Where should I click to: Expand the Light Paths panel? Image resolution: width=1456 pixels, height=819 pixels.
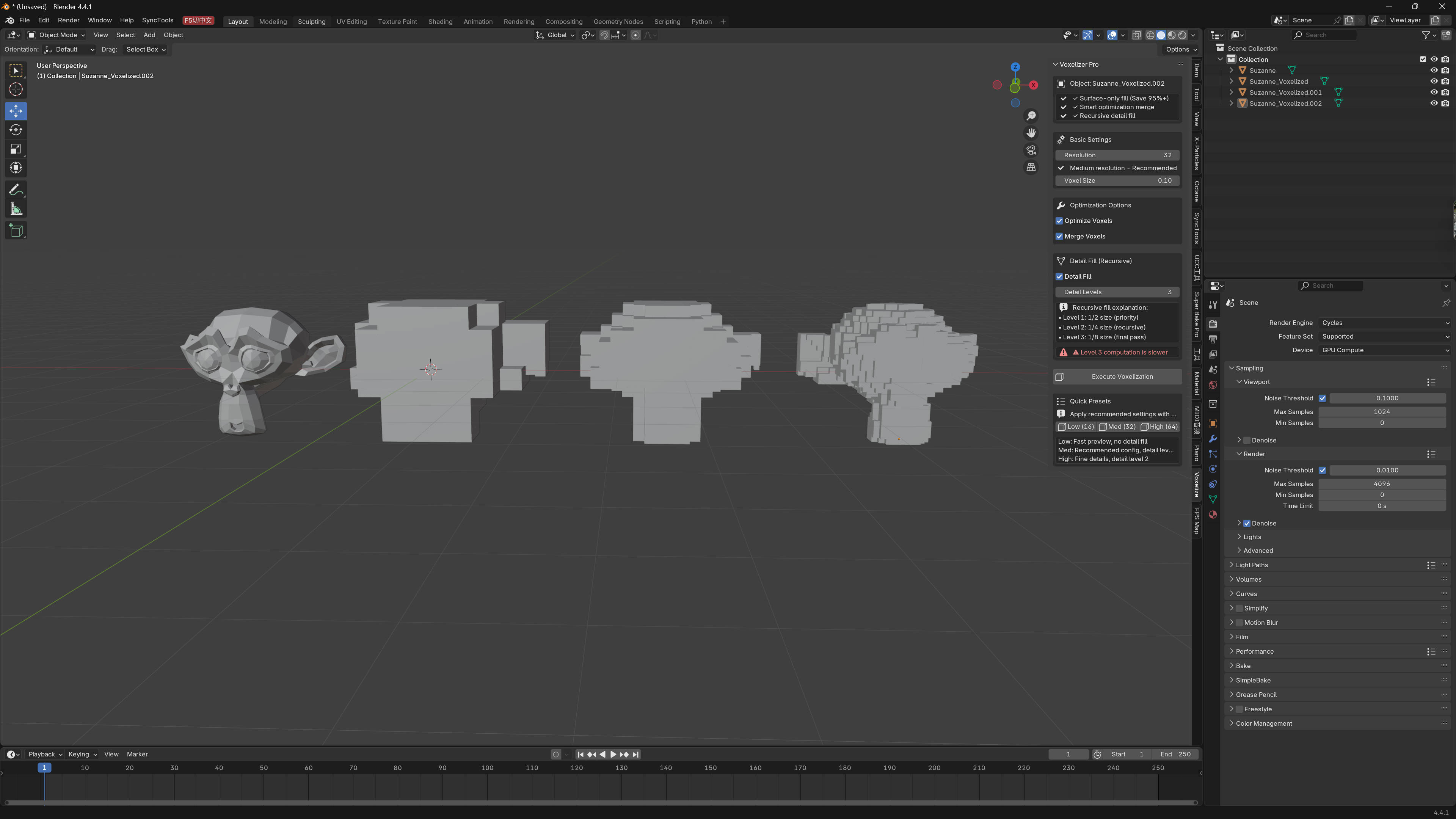pos(1251,565)
